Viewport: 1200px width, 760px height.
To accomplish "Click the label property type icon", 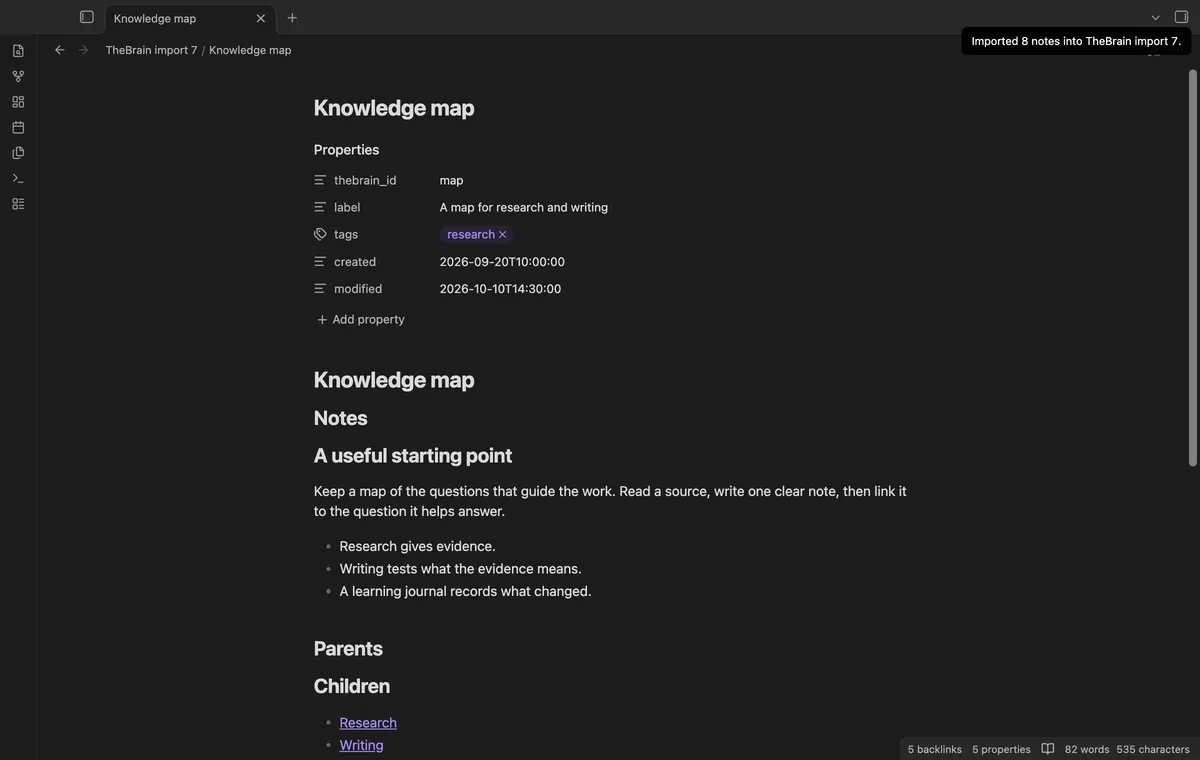I will tap(320, 207).
